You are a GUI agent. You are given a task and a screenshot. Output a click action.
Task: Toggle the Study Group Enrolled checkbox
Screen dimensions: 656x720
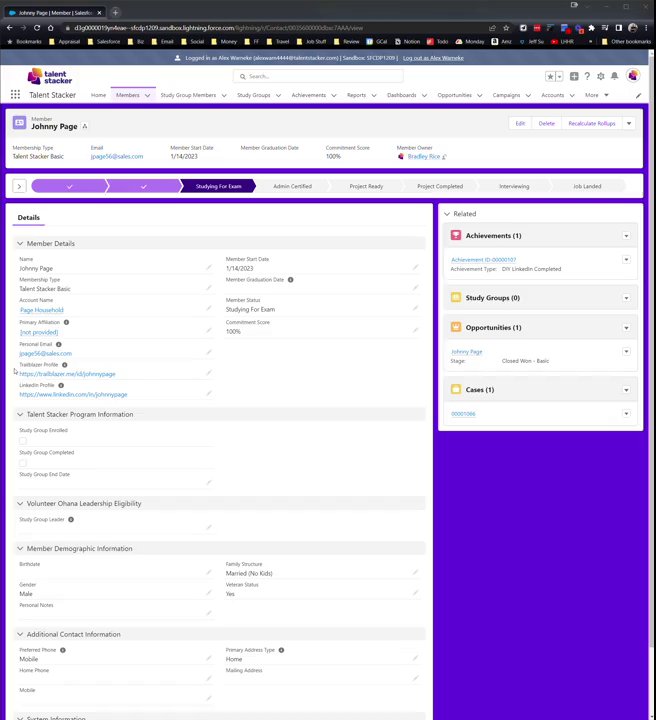23,441
